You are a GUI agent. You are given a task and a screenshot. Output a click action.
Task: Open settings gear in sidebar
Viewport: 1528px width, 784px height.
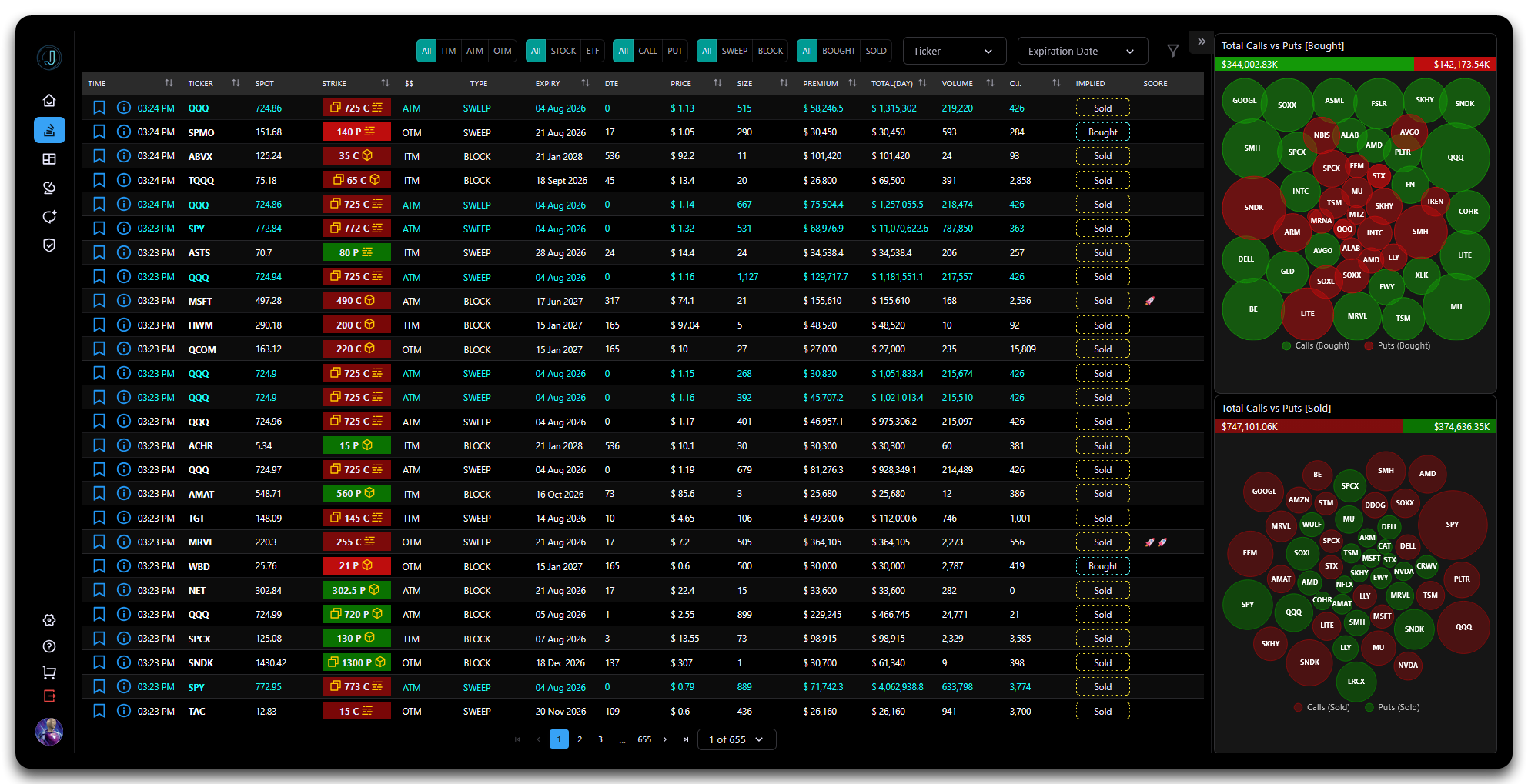[49, 620]
